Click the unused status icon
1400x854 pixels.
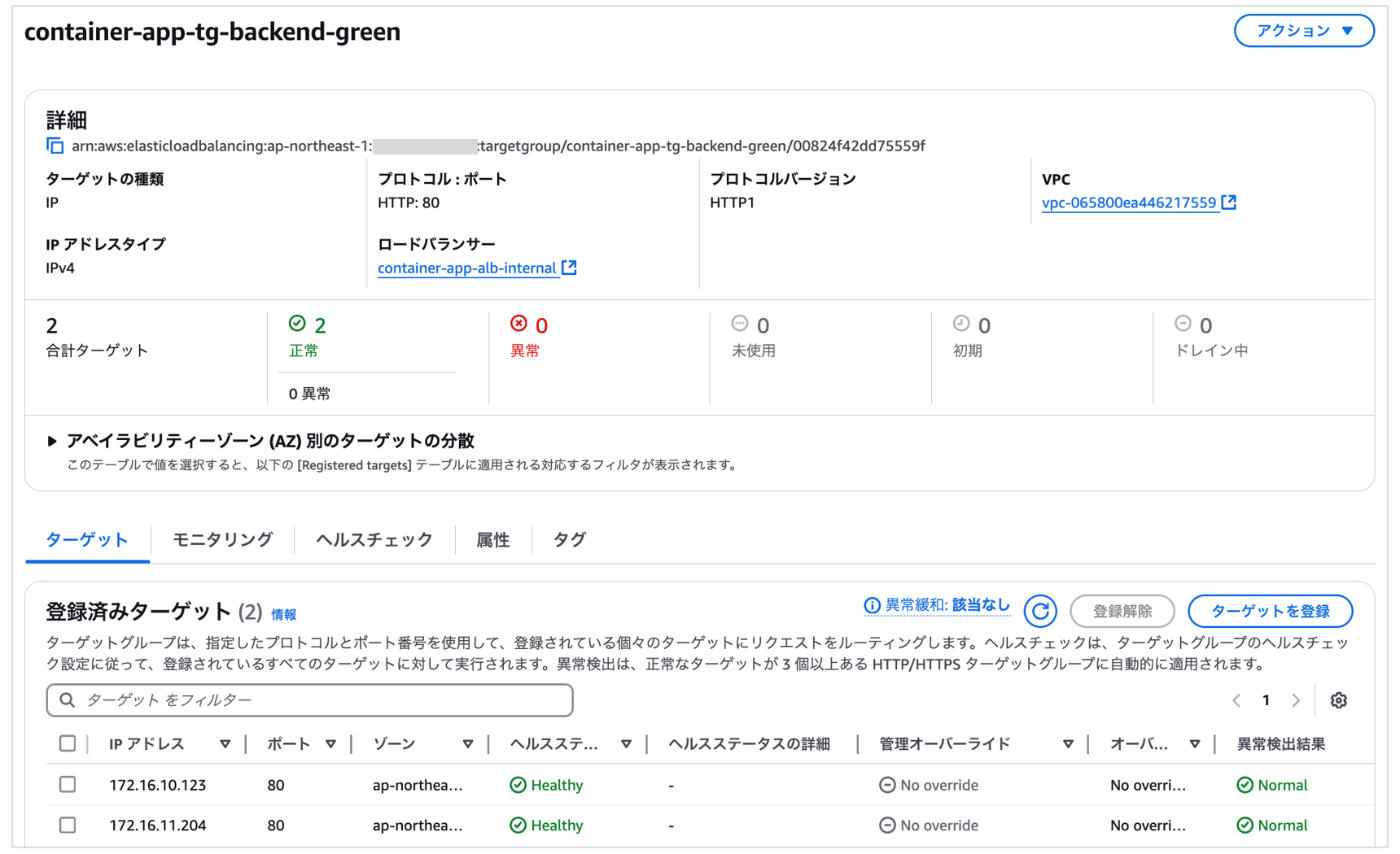(x=740, y=323)
